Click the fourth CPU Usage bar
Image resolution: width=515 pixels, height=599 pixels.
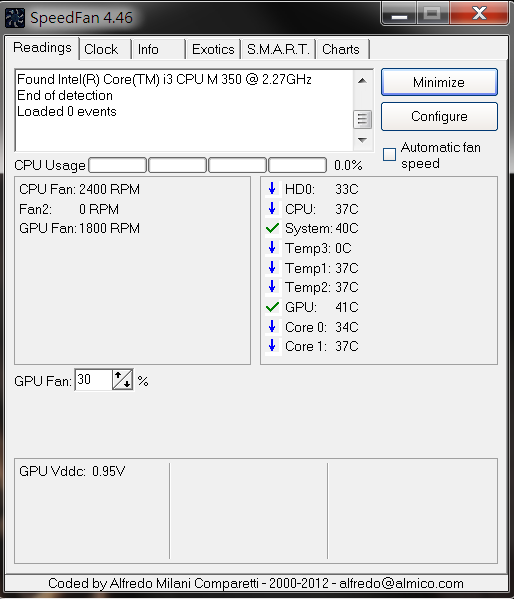(298, 165)
